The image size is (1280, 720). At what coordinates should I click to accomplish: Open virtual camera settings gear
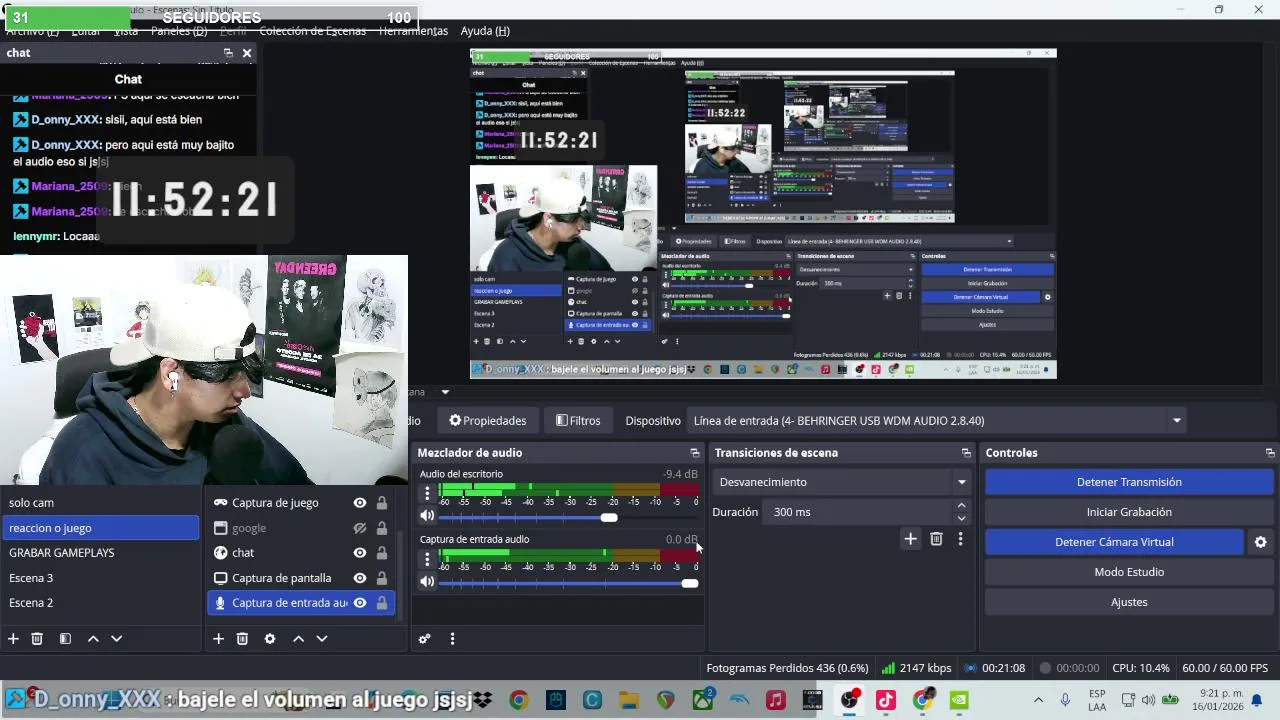click(1260, 542)
